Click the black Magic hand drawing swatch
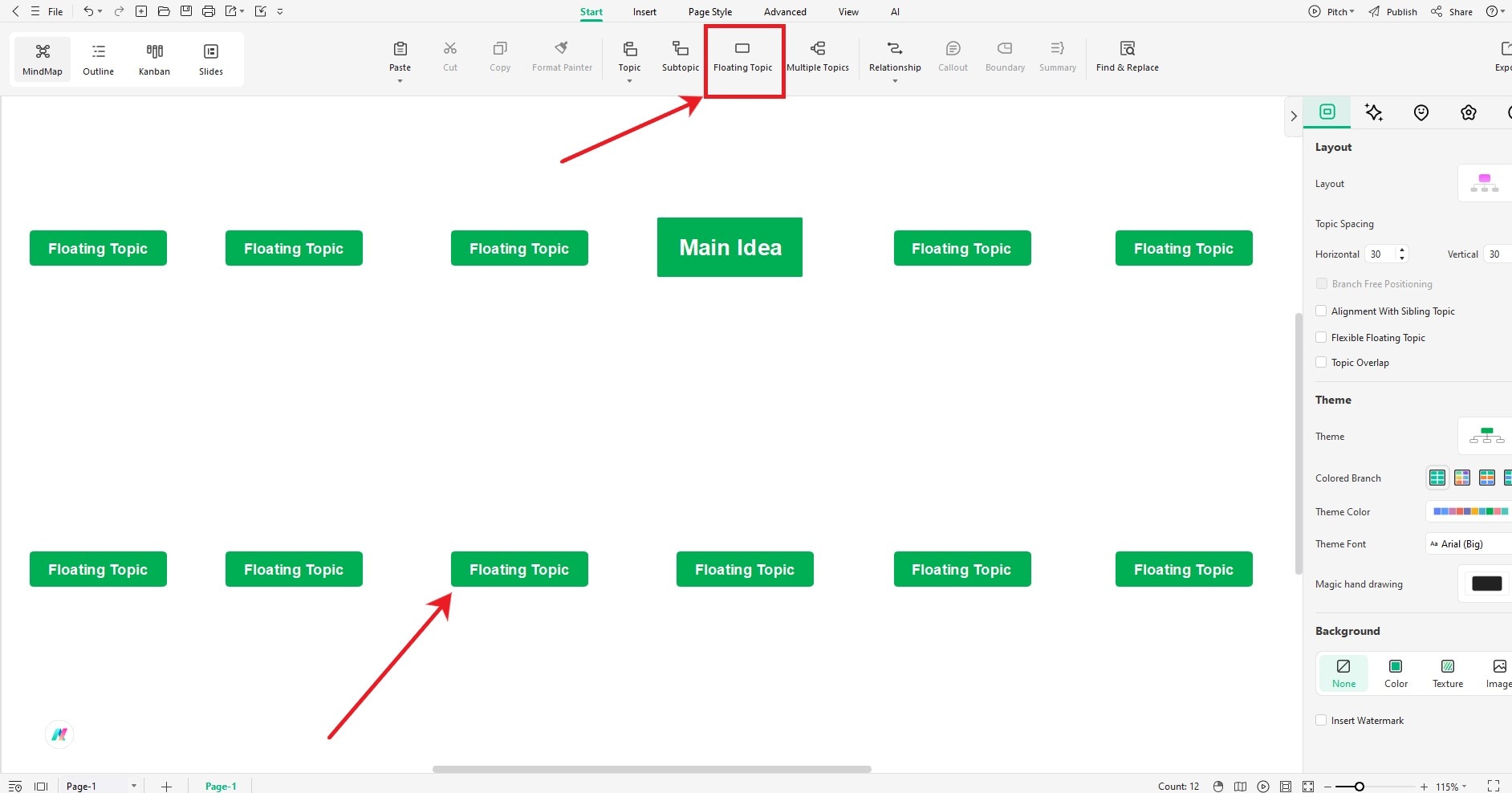 click(1486, 584)
